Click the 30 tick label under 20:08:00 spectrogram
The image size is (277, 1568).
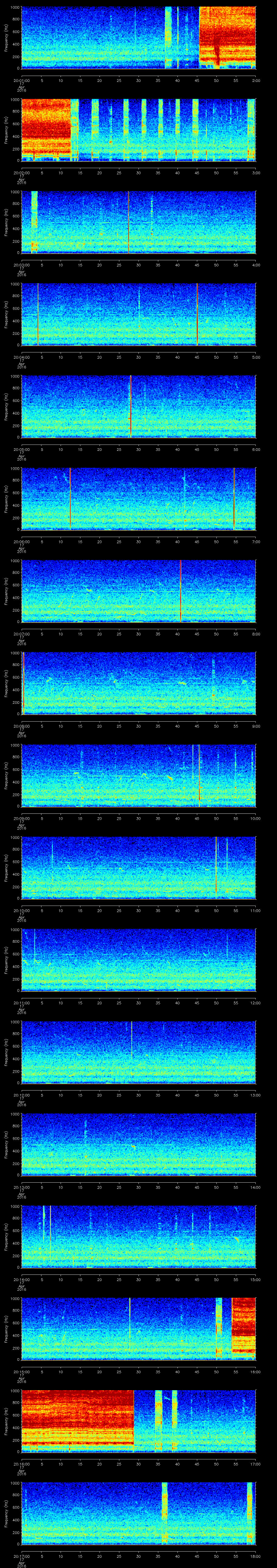tap(139, 726)
